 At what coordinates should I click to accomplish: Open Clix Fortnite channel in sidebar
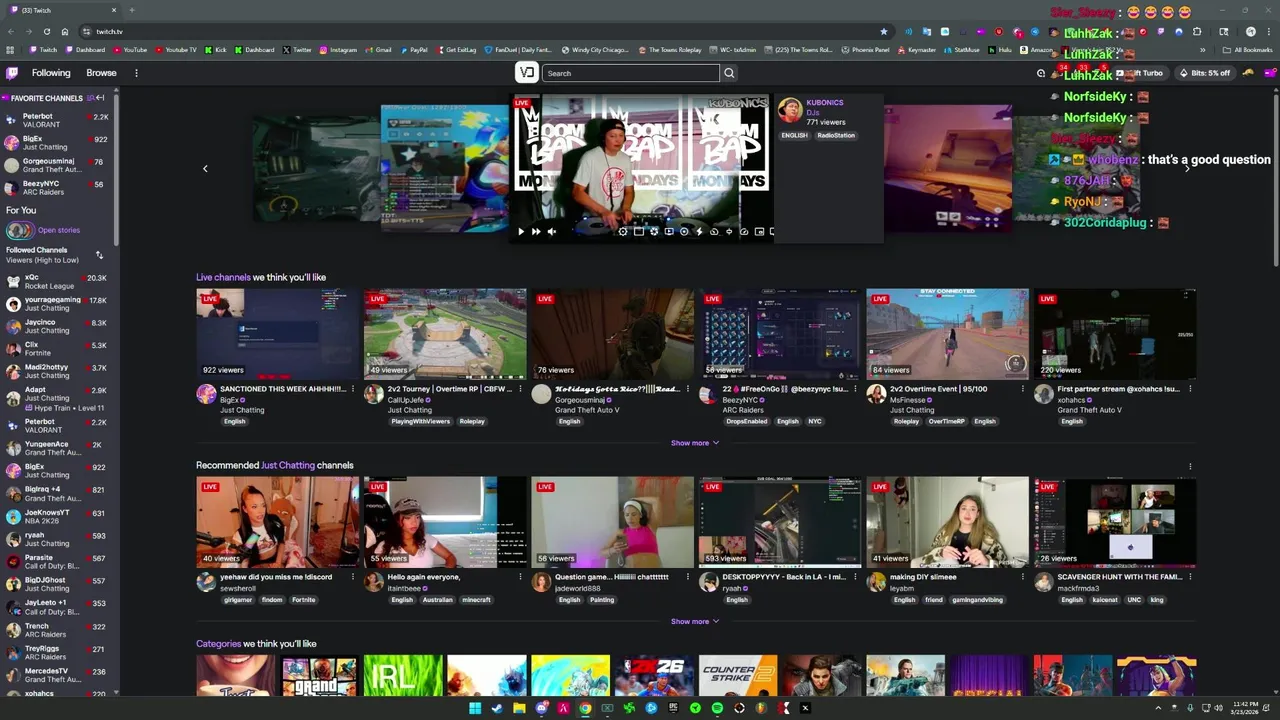[x=58, y=349]
